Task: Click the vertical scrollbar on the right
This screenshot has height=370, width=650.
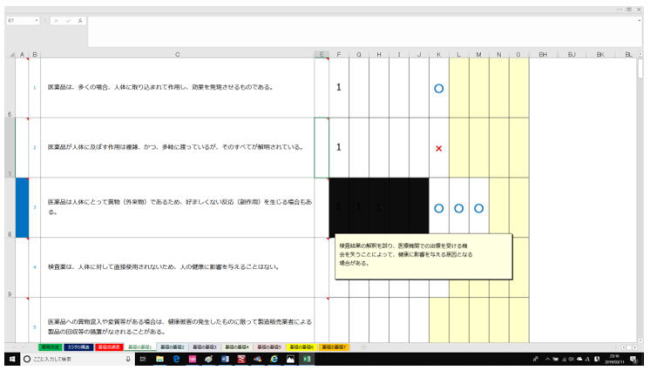Action: [640, 199]
